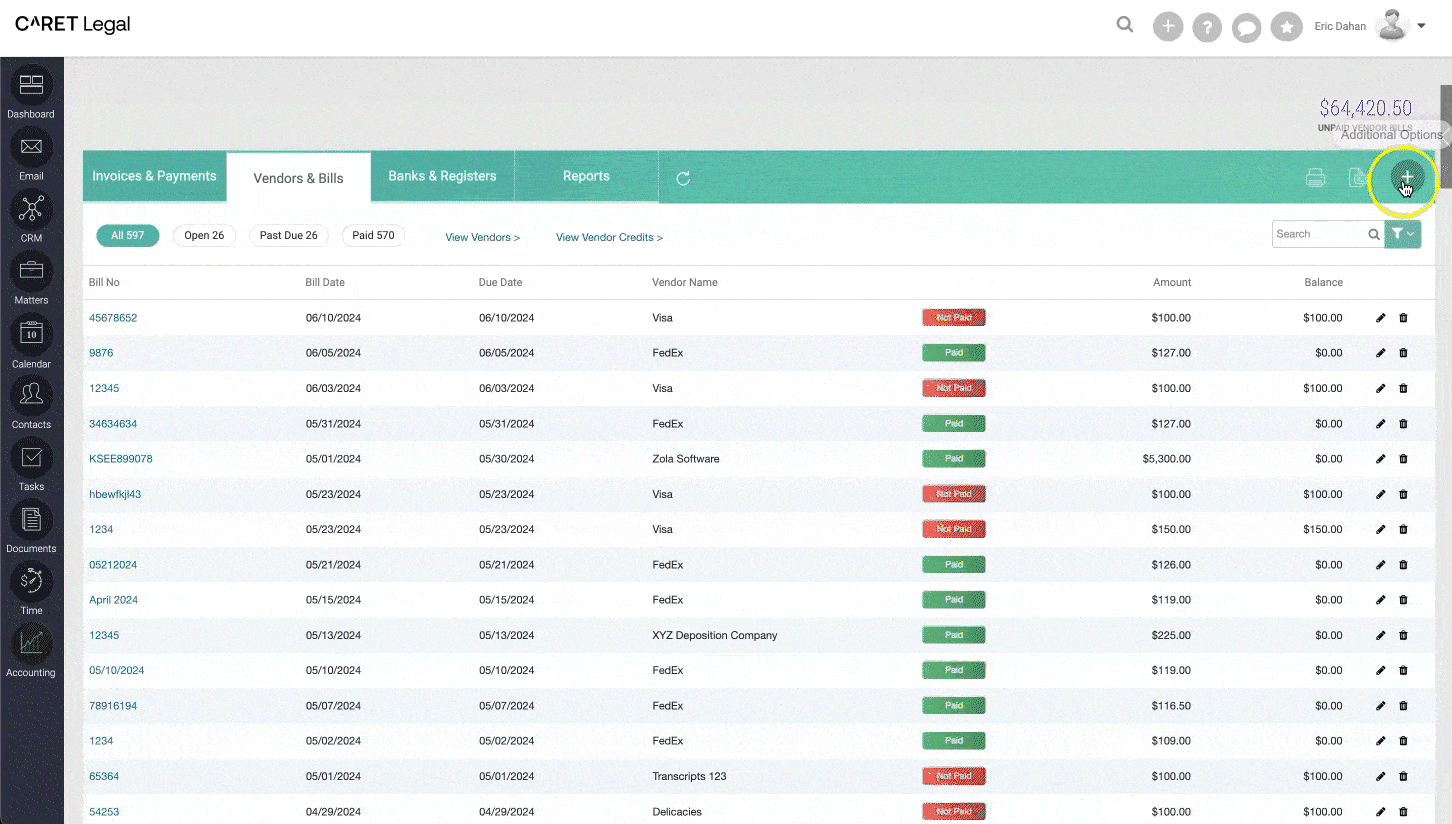Open bill number KSEE899078

121,459
